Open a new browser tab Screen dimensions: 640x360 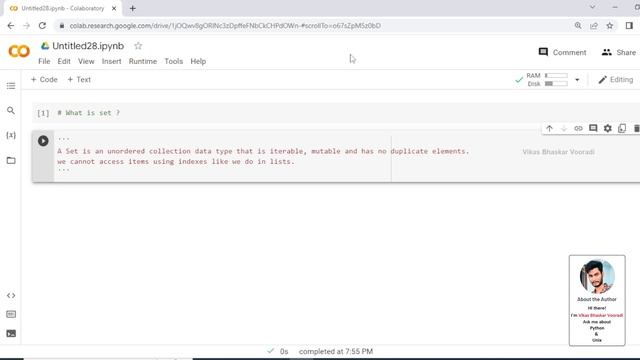click(133, 8)
